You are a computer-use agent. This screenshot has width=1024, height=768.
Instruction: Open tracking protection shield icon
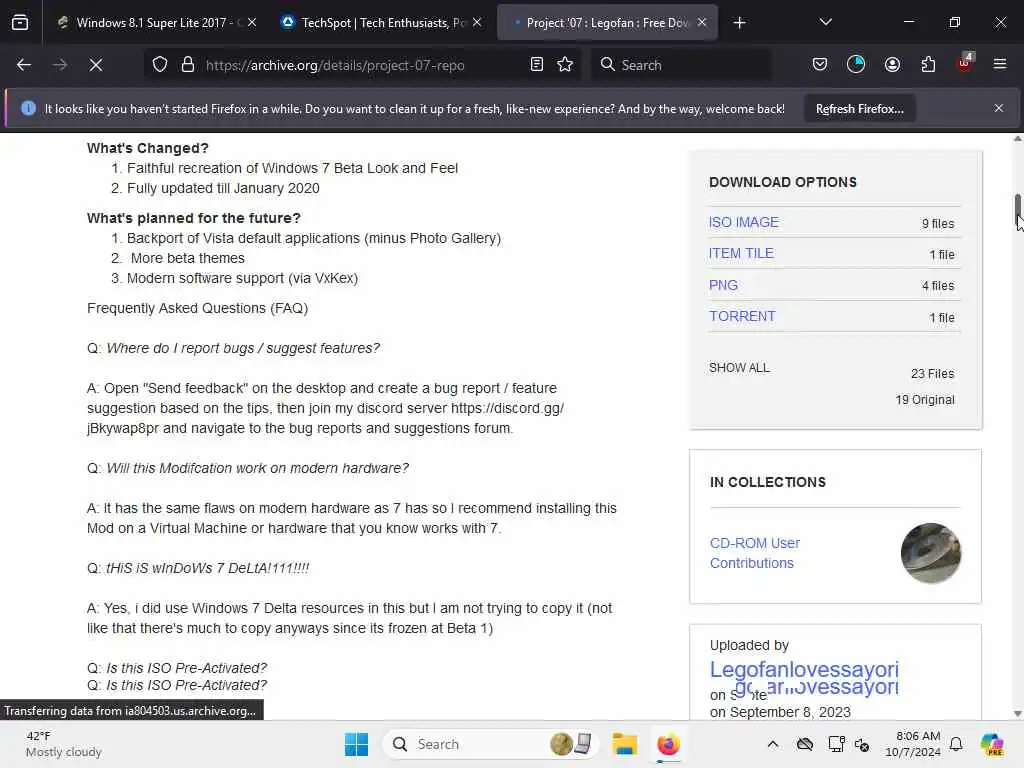pyautogui.click(x=160, y=65)
